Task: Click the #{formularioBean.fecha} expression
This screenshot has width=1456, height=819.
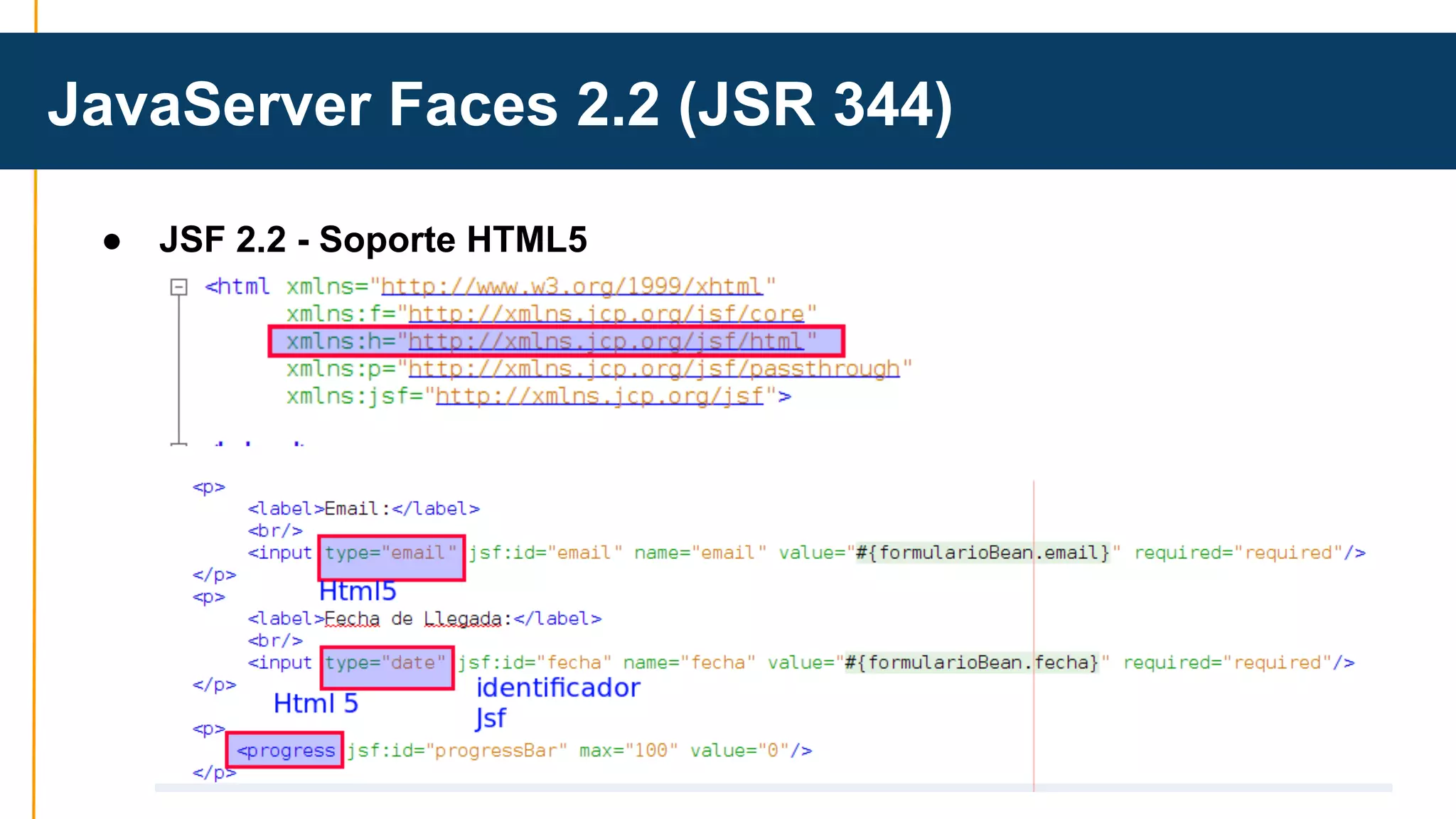Action: [972, 663]
